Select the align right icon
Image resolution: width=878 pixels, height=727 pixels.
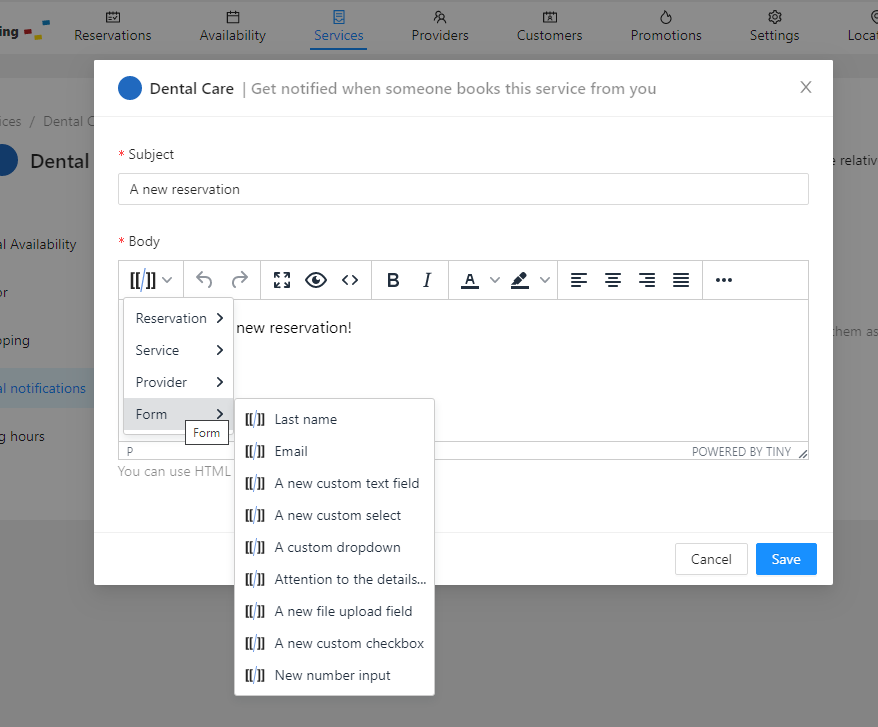(646, 280)
